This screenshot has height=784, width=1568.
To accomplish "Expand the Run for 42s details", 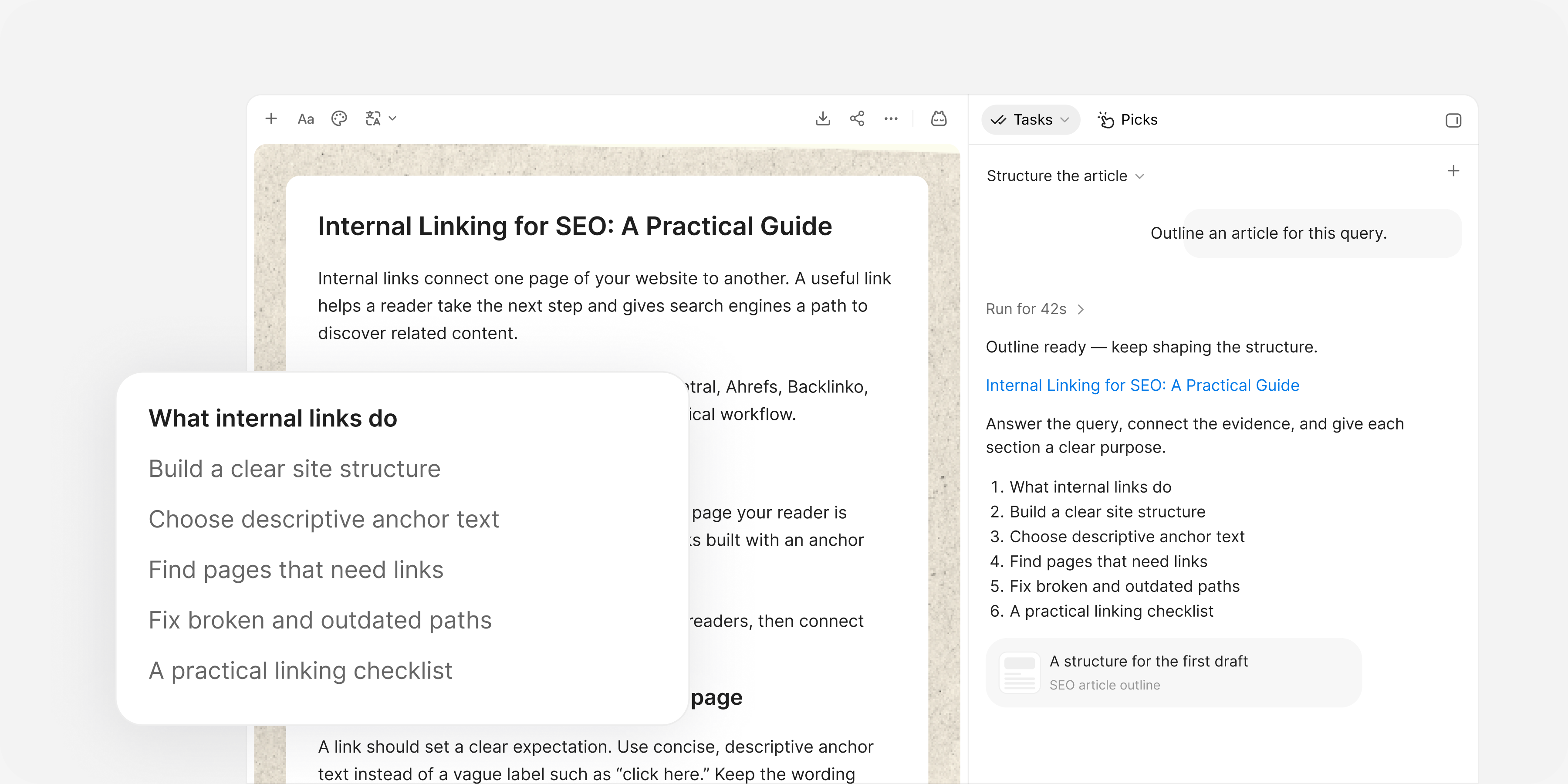I will coord(1035,309).
